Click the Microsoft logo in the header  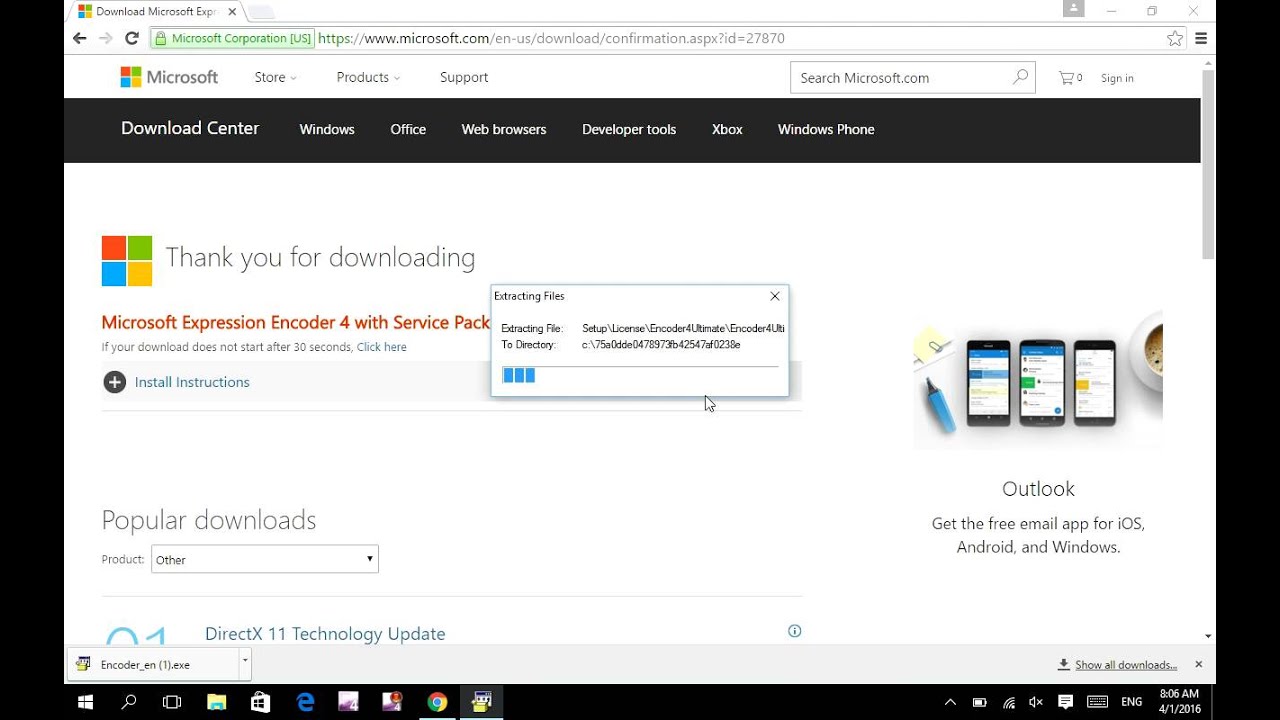tap(169, 77)
